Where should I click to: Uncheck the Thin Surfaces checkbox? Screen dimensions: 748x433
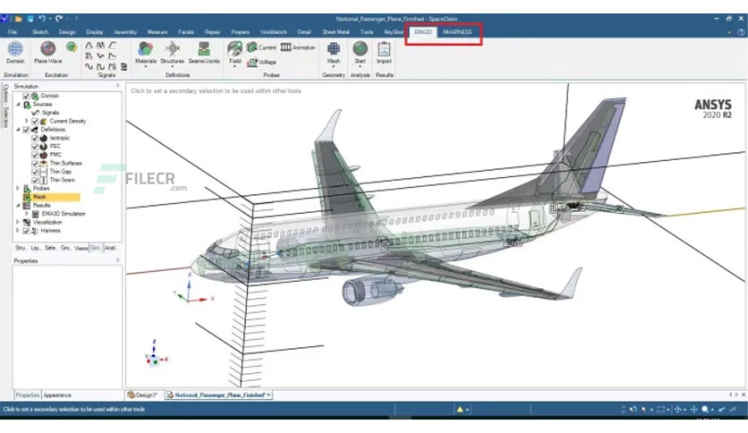tap(35, 162)
